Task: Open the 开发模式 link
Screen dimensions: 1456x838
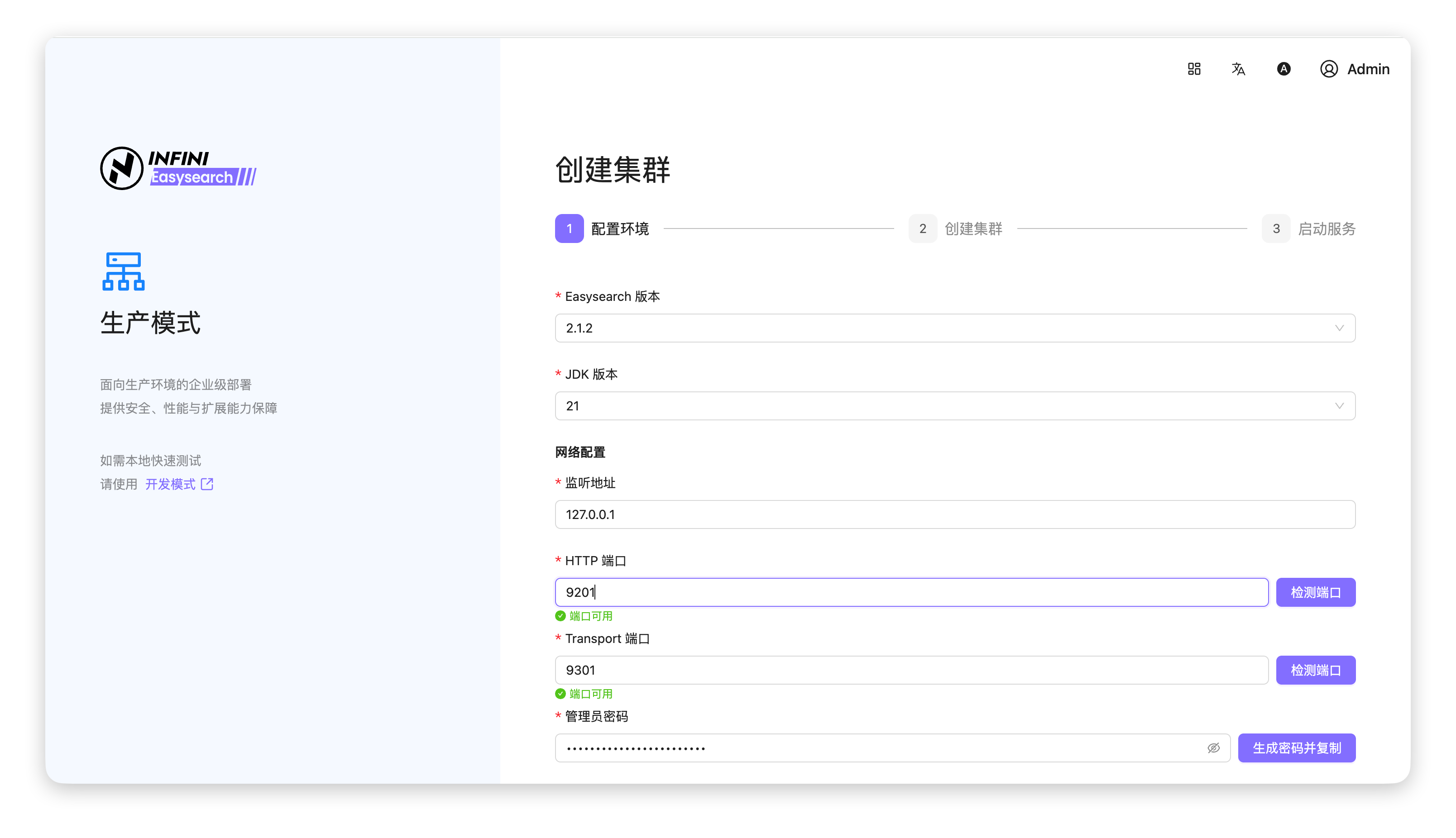Action: pos(170,484)
